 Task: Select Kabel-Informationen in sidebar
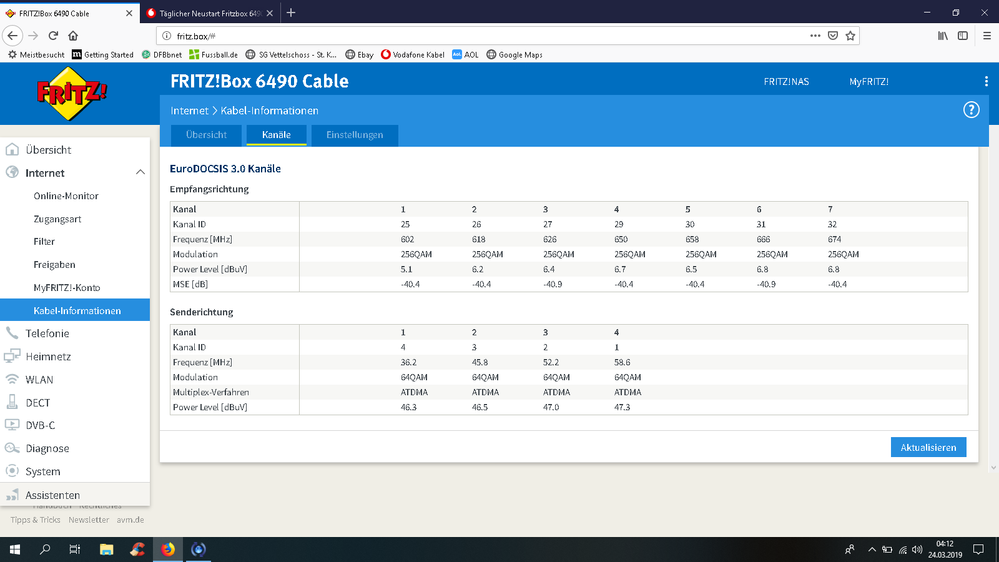tap(75, 310)
